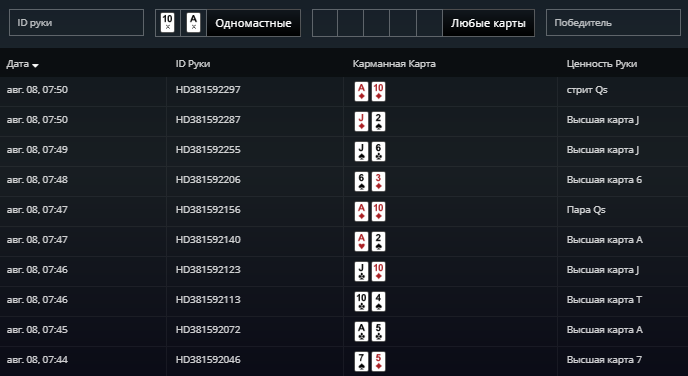
Task: Click 3 of diamonds in HD381592206 row
Action: (x=378, y=182)
